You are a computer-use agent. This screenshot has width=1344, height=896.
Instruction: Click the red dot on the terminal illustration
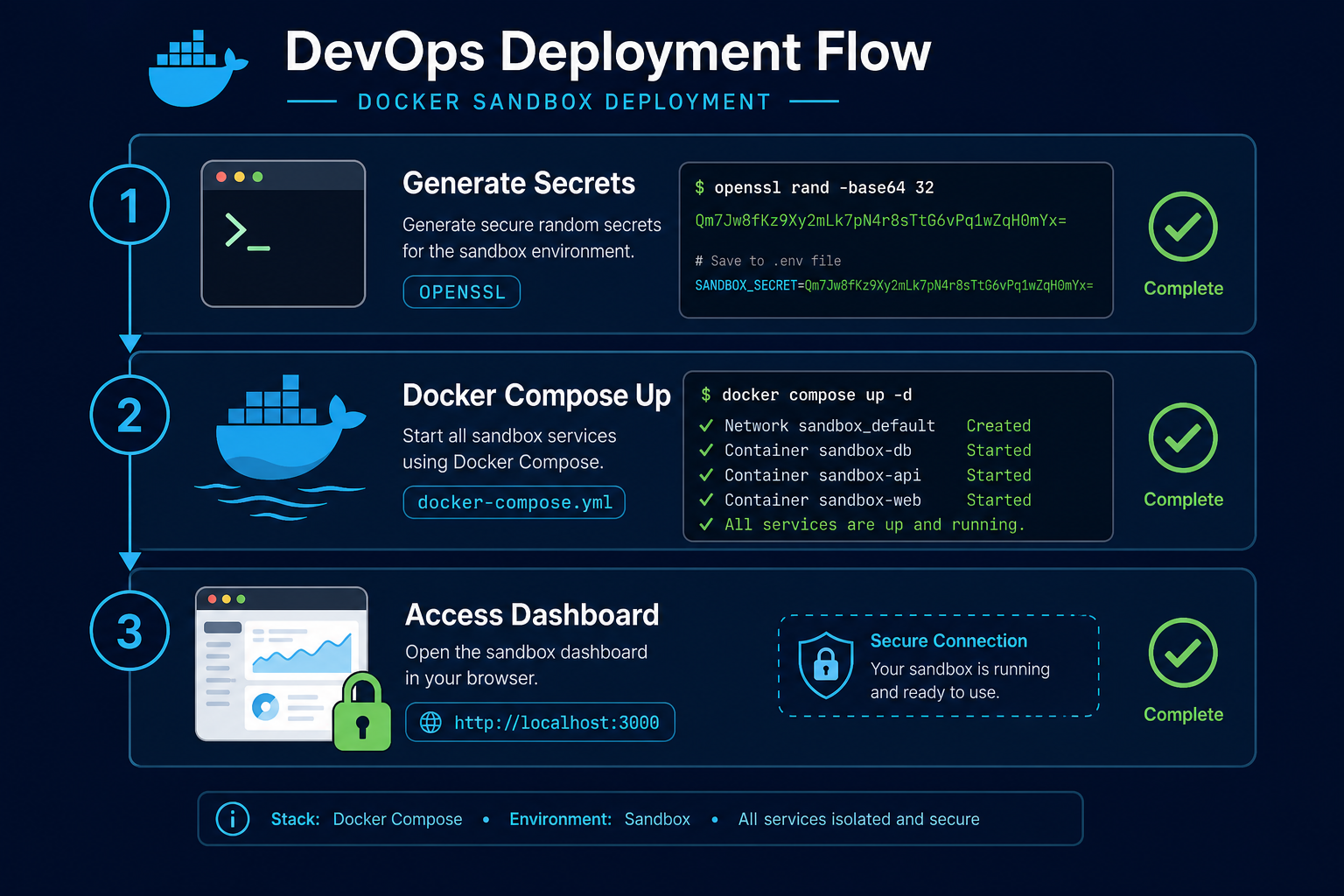(221, 177)
